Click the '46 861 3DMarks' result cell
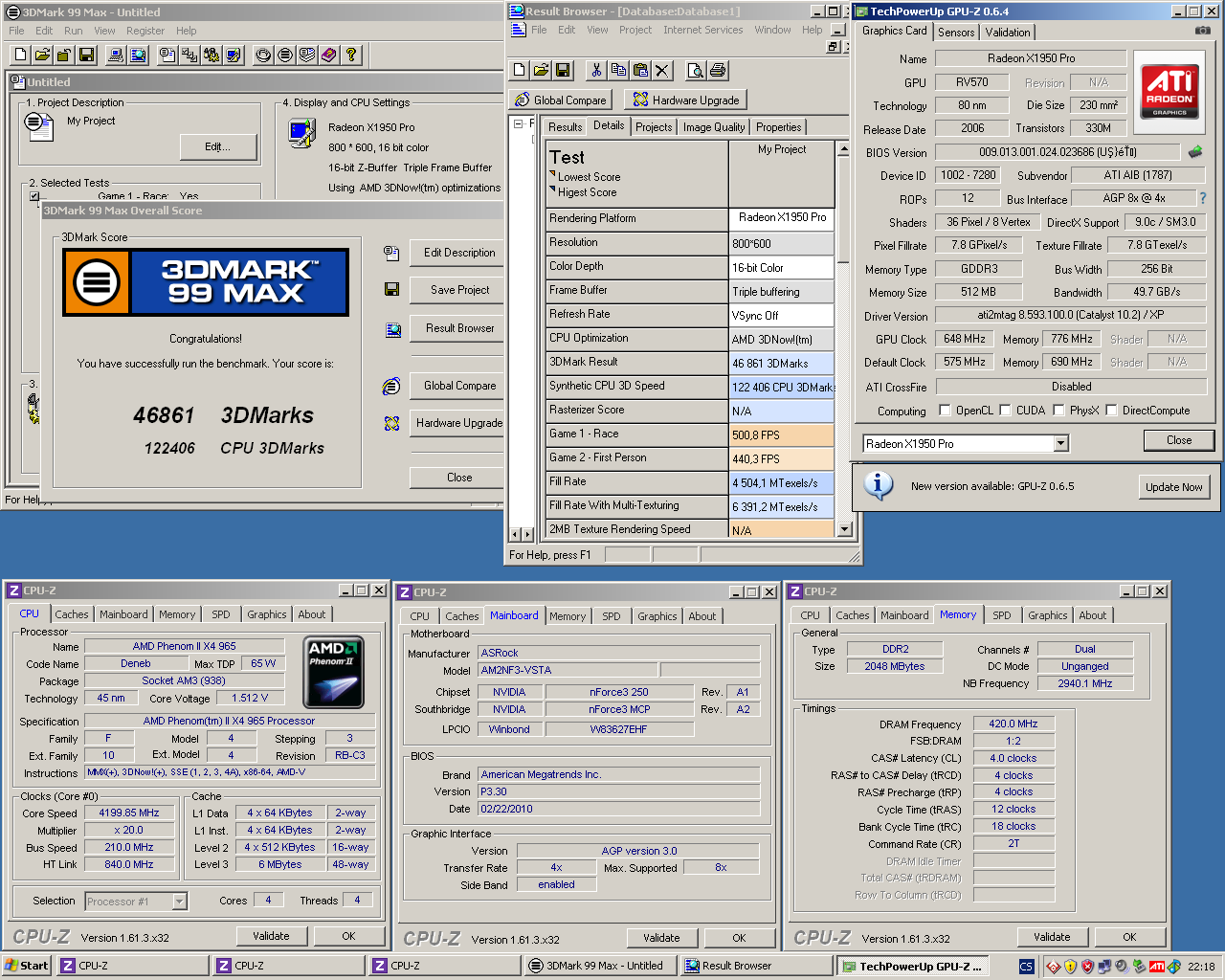1225x980 pixels. click(782, 363)
